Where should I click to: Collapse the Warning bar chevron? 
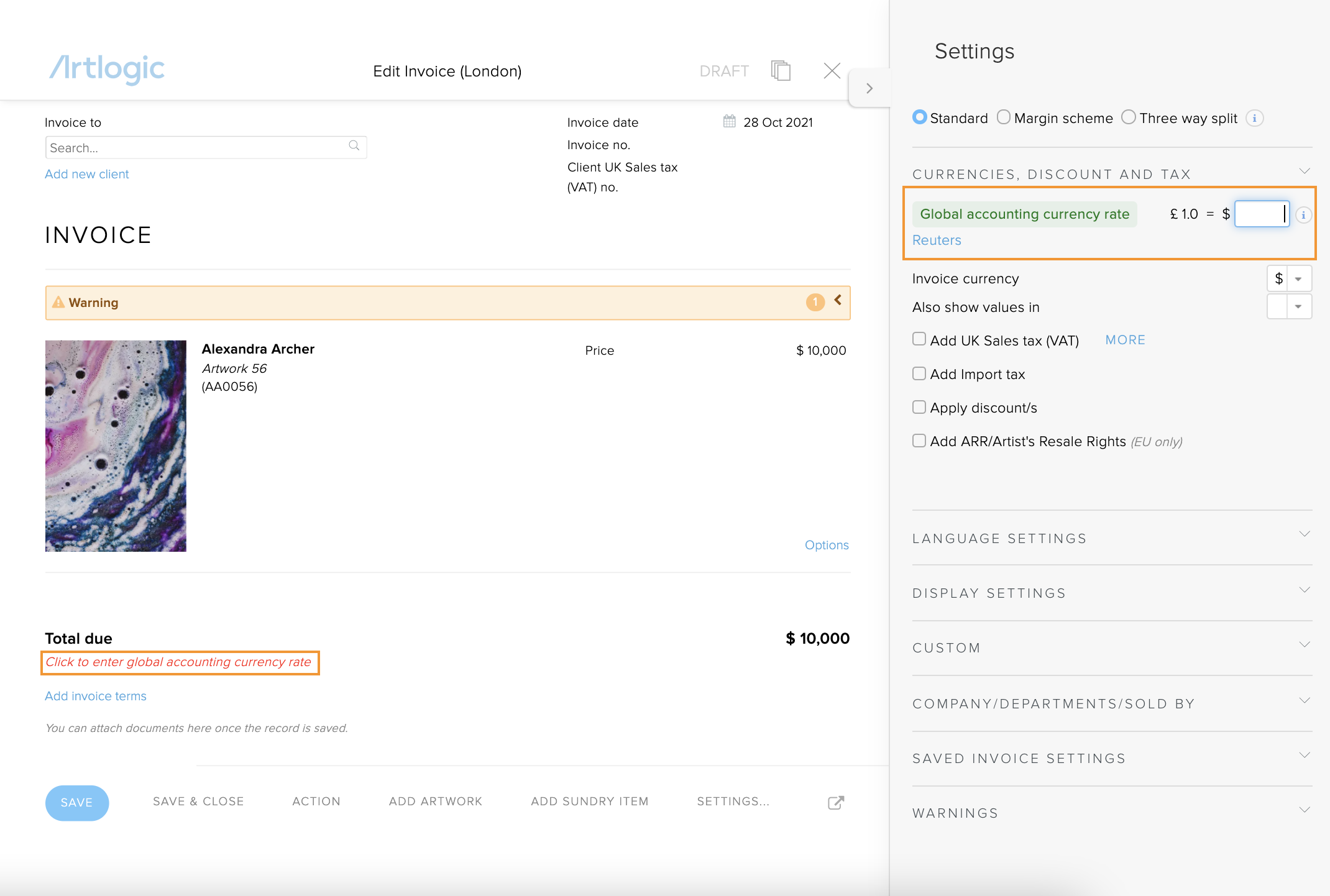[838, 300]
